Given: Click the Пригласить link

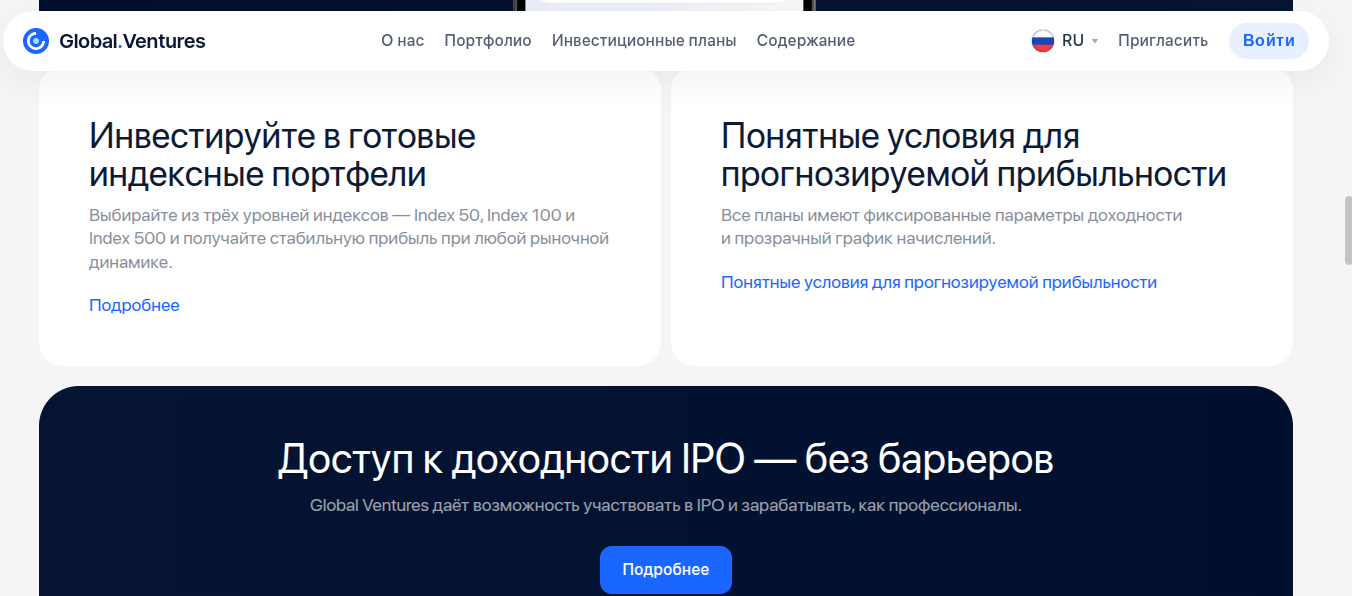Looking at the screenshot, I should pyautogui.click(x=1162, y=40).
